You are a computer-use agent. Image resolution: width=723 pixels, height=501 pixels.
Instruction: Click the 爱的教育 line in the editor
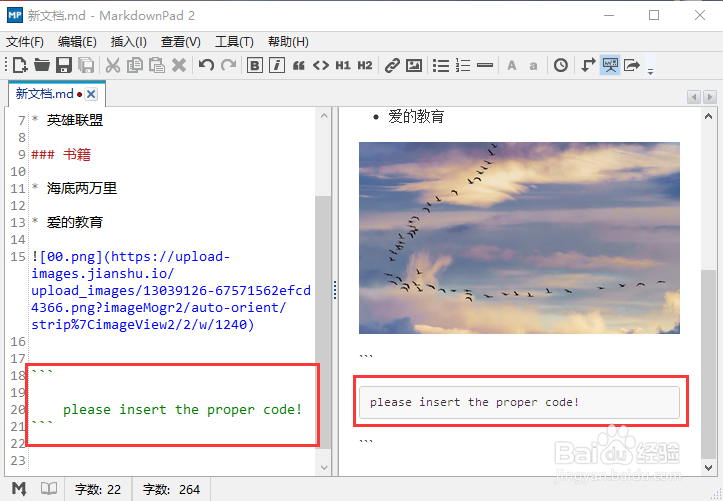tap(67, 222)
